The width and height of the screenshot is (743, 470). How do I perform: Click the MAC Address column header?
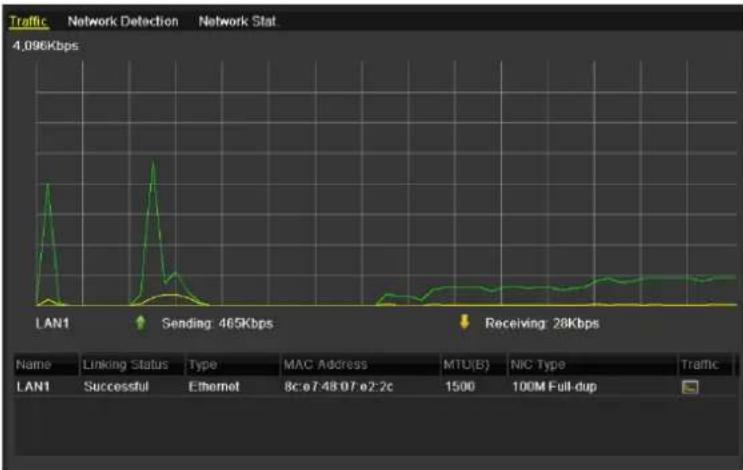[360, 364]
